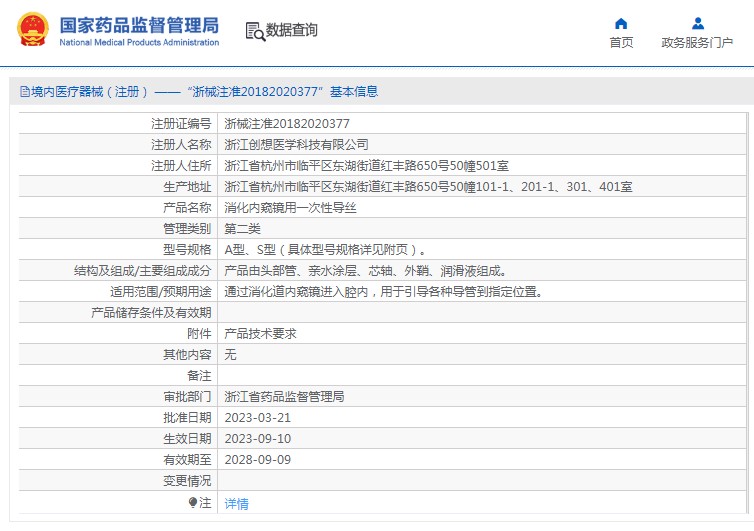Click the document icon before 境内医疗器械
This screenshot has height=531, width=754.
[x=25, y=91]
